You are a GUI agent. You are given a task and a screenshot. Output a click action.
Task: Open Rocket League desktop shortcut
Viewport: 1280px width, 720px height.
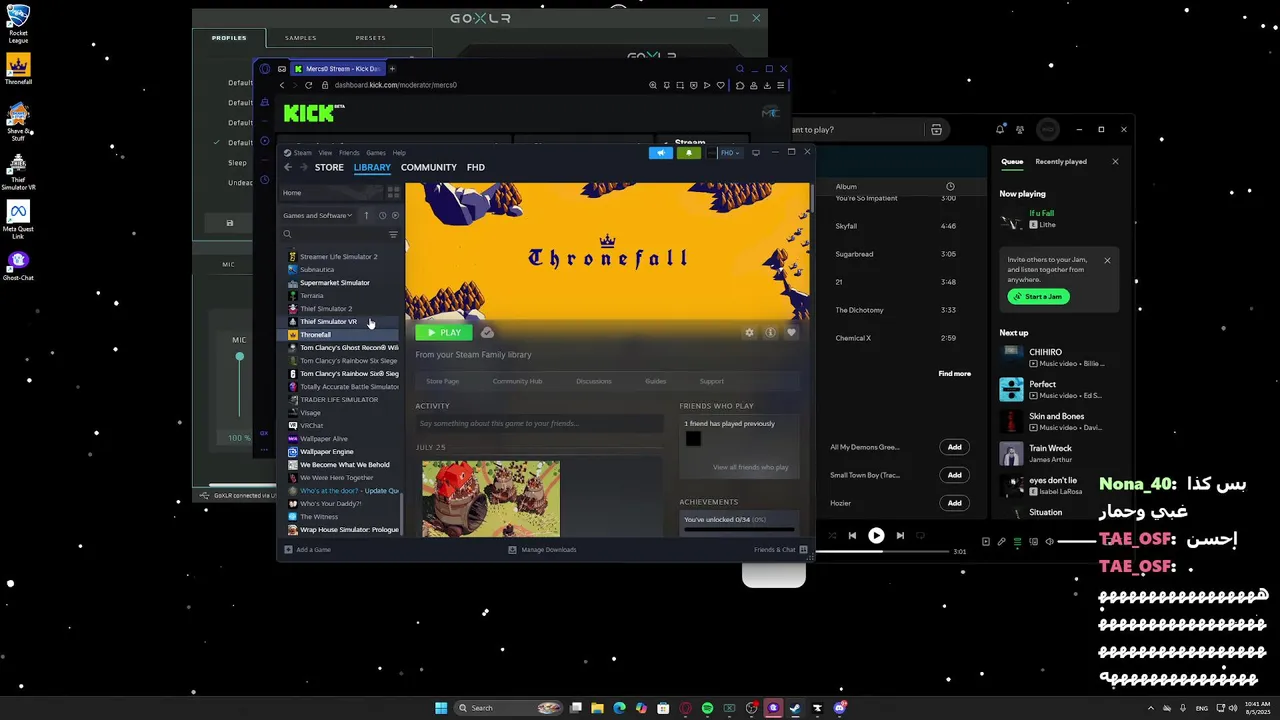[x=18, y=24]
